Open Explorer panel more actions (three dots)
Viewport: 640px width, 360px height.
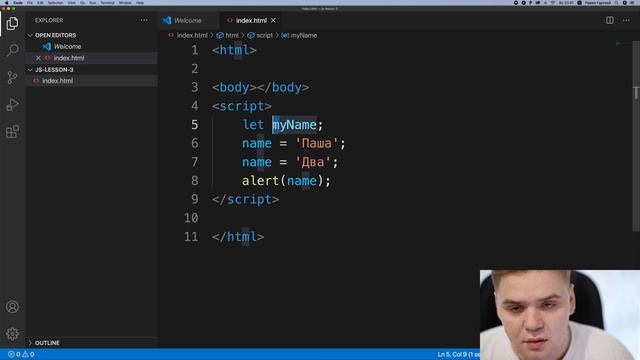click(x=144, y=20)
